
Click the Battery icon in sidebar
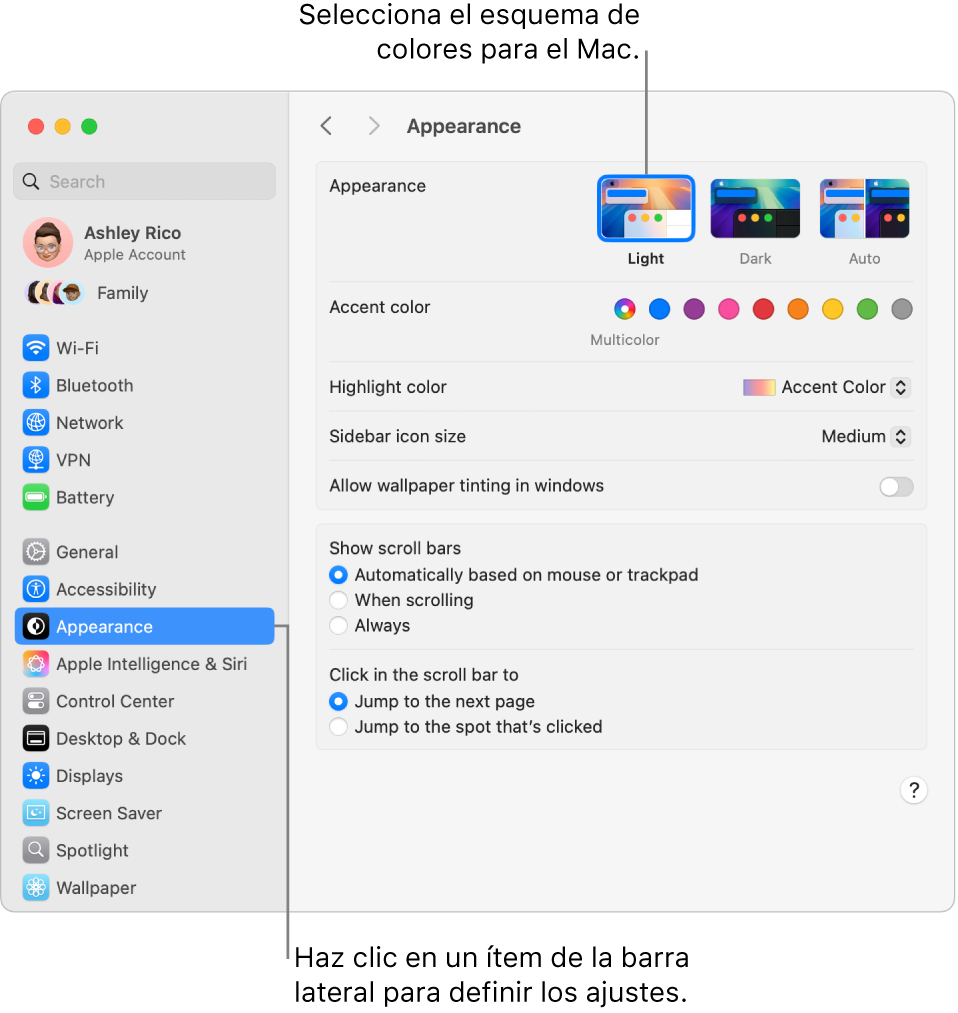36,497
